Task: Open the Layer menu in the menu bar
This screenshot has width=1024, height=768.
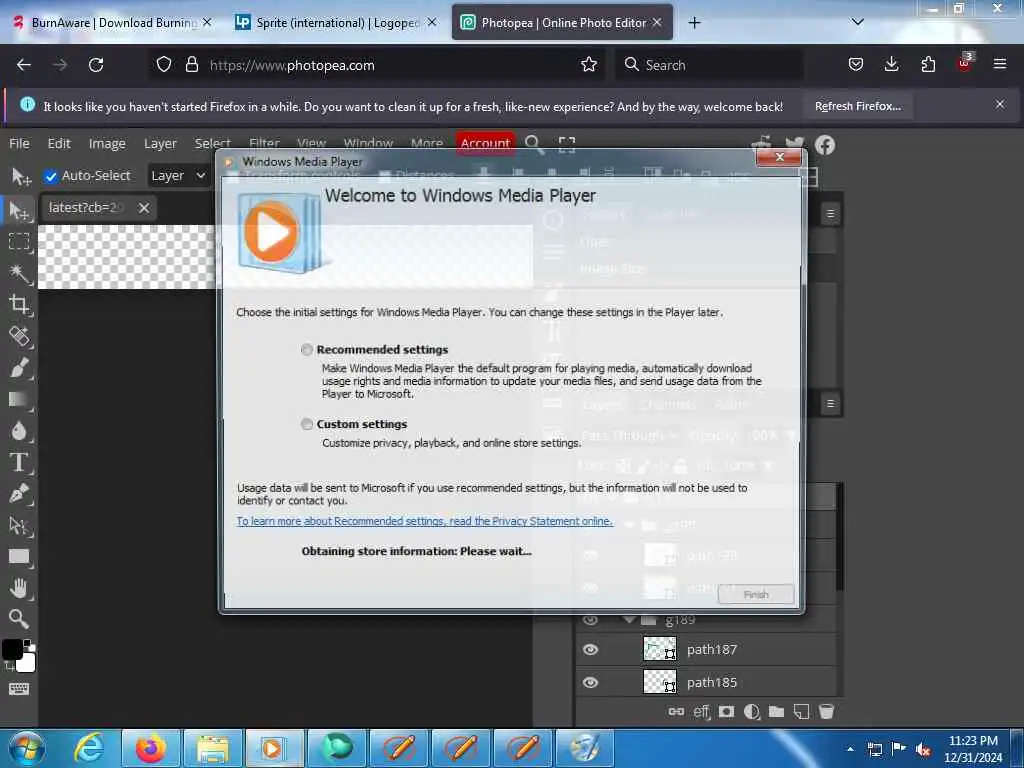Action: point(160,143)
